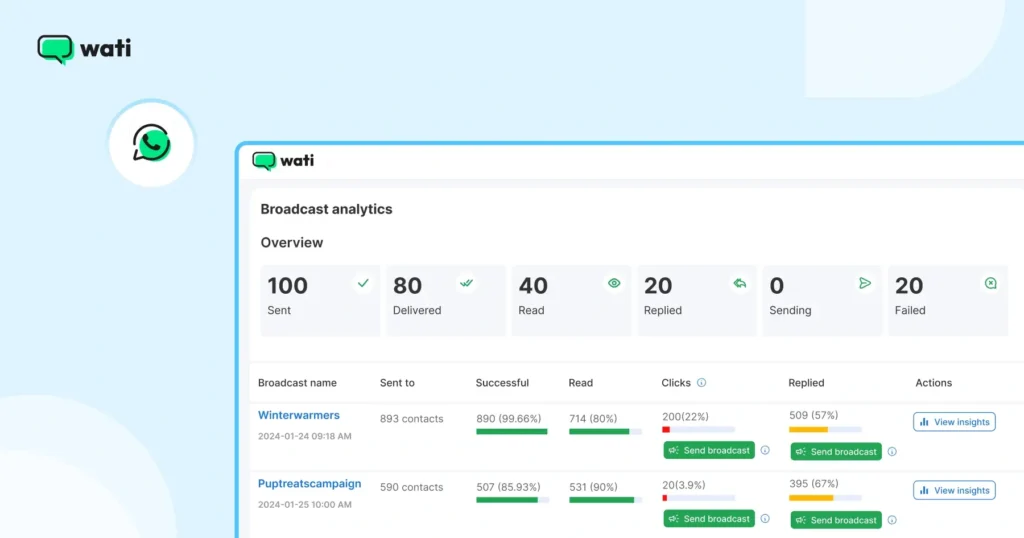The image size is (1024, 538).
Task: Click the wati logo in the dashboard header
Action: pyautogui.click(x=283, y=161)
